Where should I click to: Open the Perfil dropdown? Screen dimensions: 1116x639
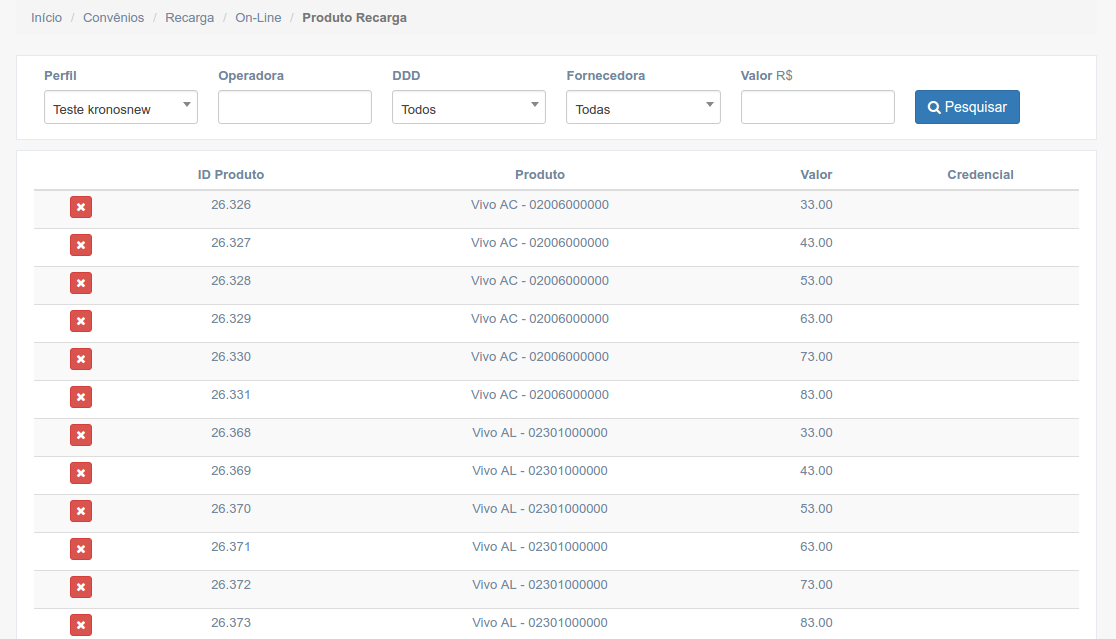(x=120, y=108)
